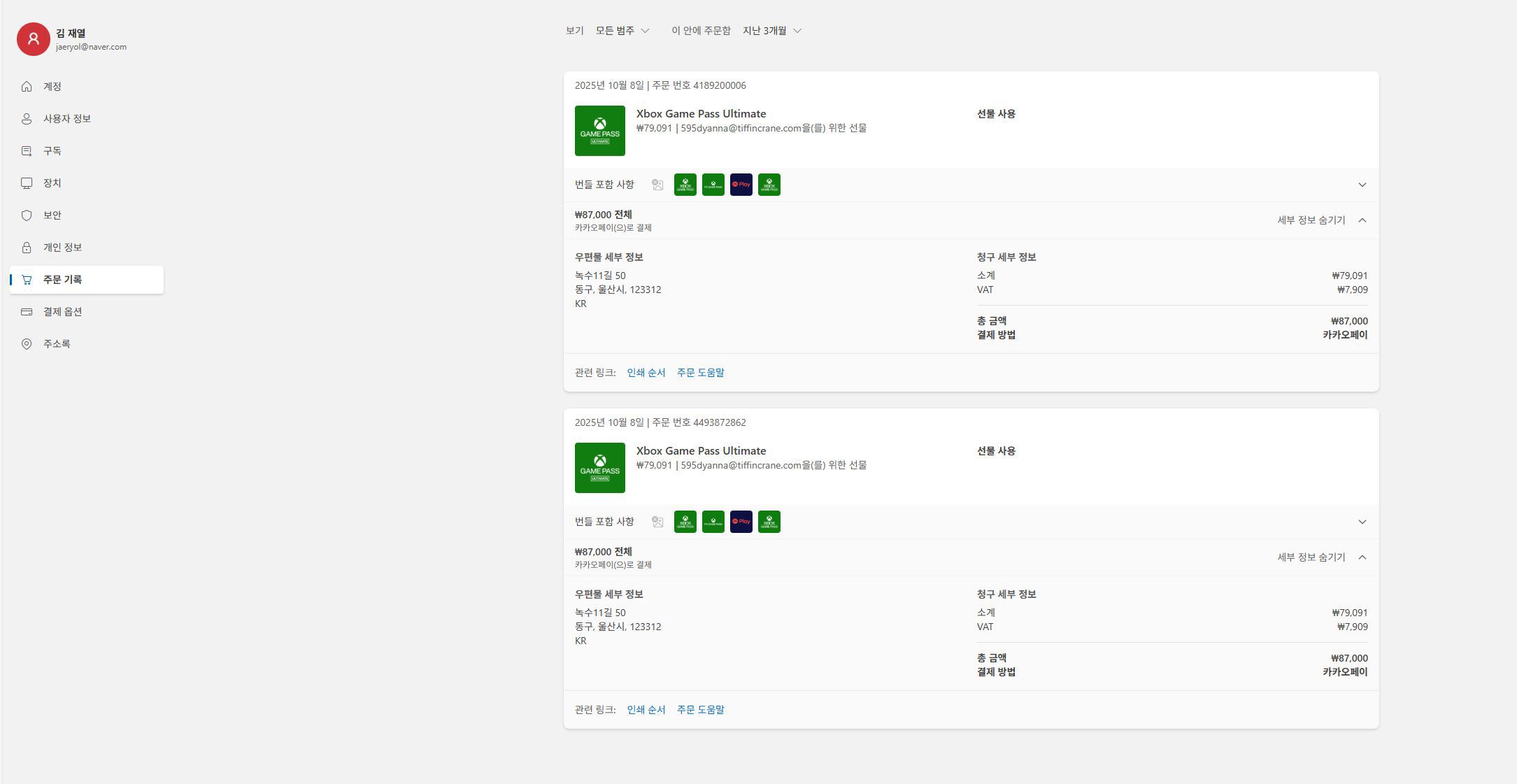Image resolution: width=1517 pixels, height=784 pixels.
Task: Click Xbox Game Pass icon right after EA Play, order 4493872862
Action: (x=769, y=522)
